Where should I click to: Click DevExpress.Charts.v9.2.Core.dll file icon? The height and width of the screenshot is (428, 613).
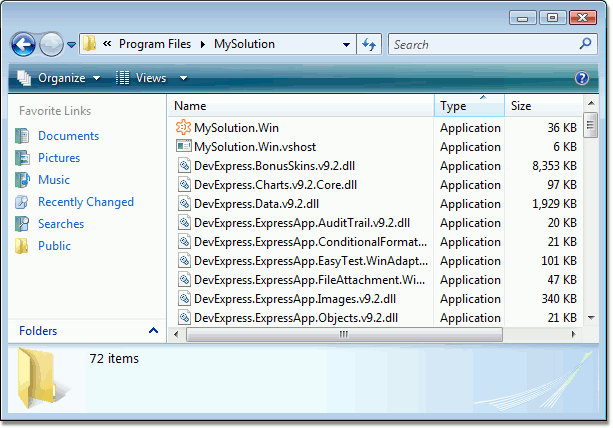click(x=184, y=184)
